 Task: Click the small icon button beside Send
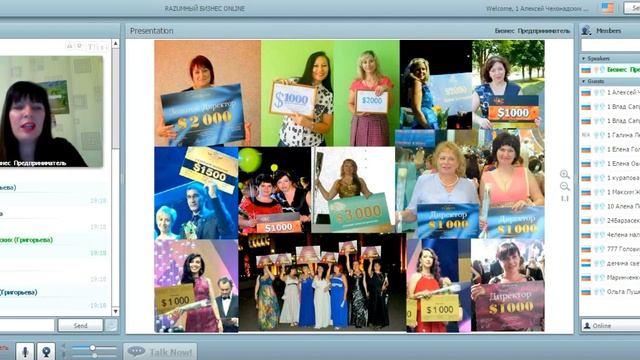pyautogui.click(x=111, y=325)
